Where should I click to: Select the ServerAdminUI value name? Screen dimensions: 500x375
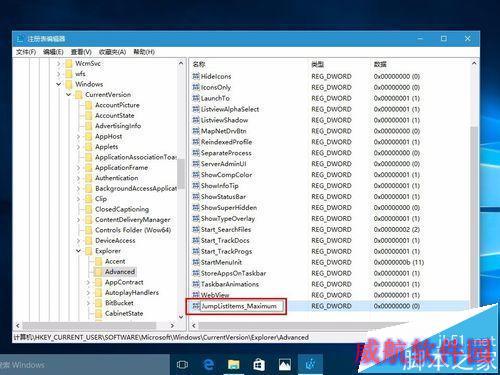pos(223,164)
